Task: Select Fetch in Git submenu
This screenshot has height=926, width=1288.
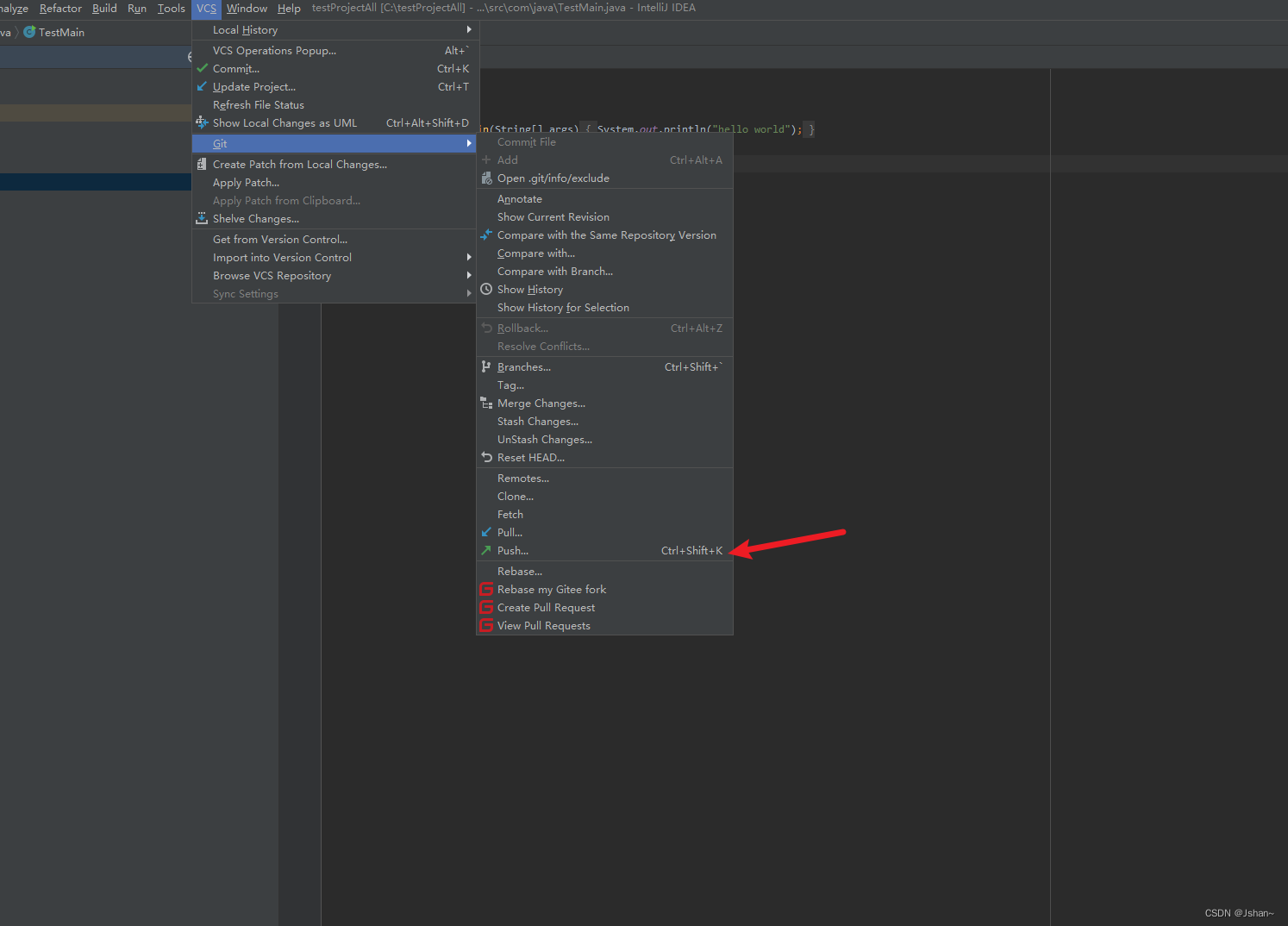Action: pyautogui.click(x=604, y=514)
